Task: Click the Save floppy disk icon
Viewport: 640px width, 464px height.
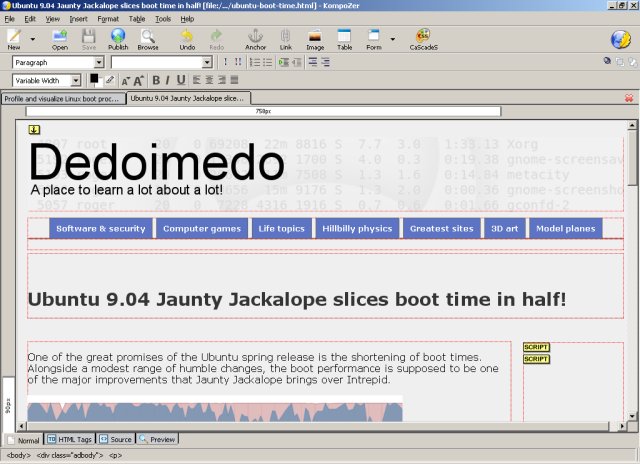Action: click(89, 39)
